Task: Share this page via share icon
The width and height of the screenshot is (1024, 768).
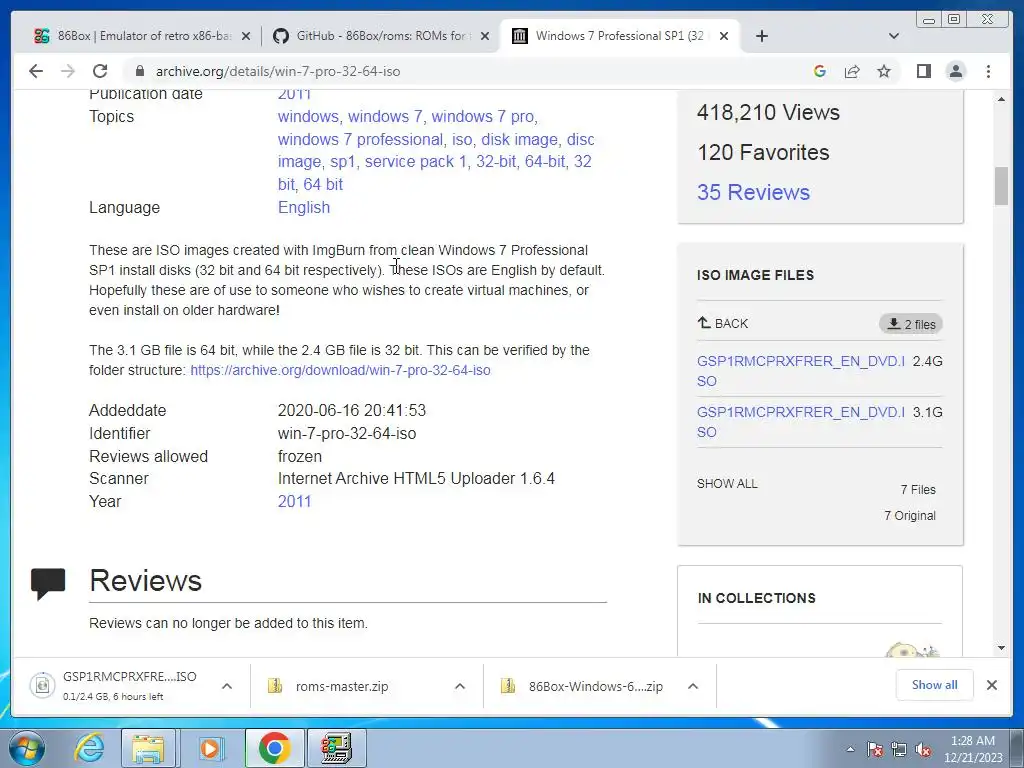Action: click(852, 71)
